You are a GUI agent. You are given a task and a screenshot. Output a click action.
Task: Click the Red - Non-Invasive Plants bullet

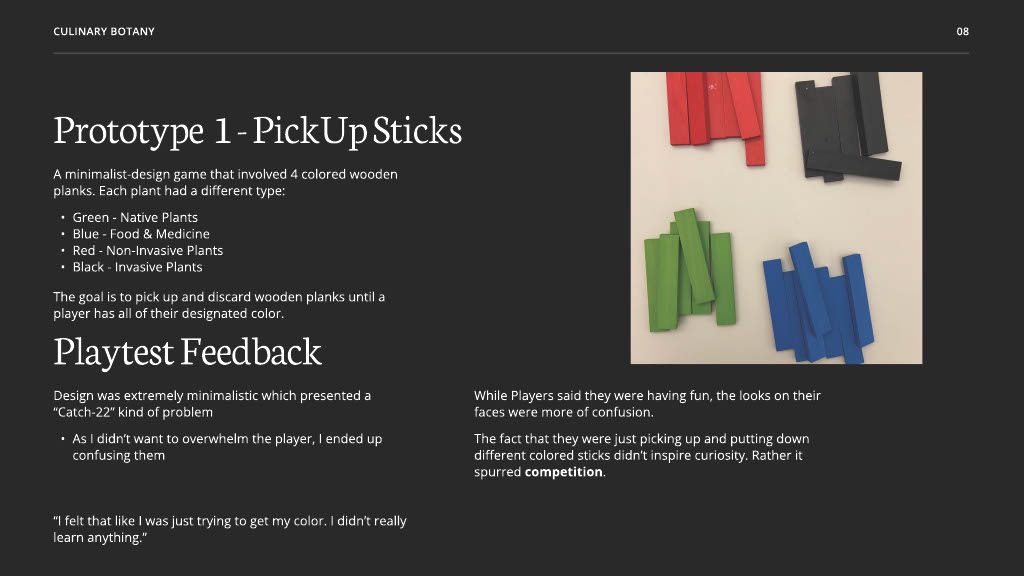tap(147, 250)
